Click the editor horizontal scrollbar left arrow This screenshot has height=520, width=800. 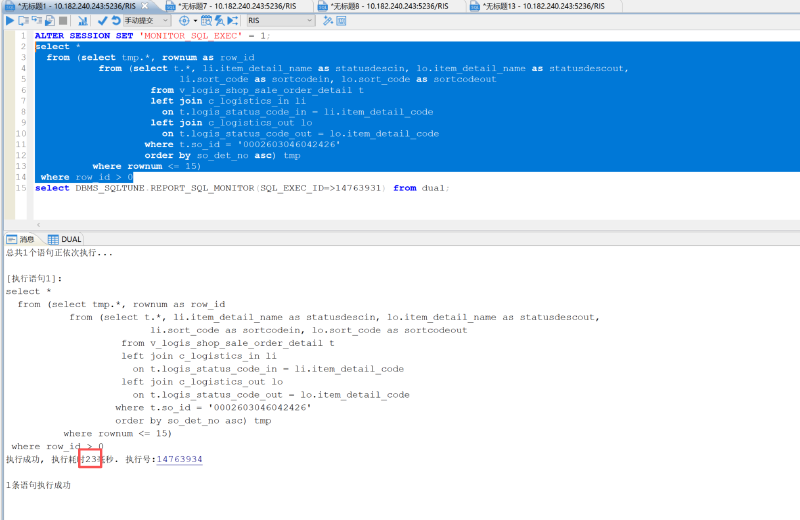38,225
